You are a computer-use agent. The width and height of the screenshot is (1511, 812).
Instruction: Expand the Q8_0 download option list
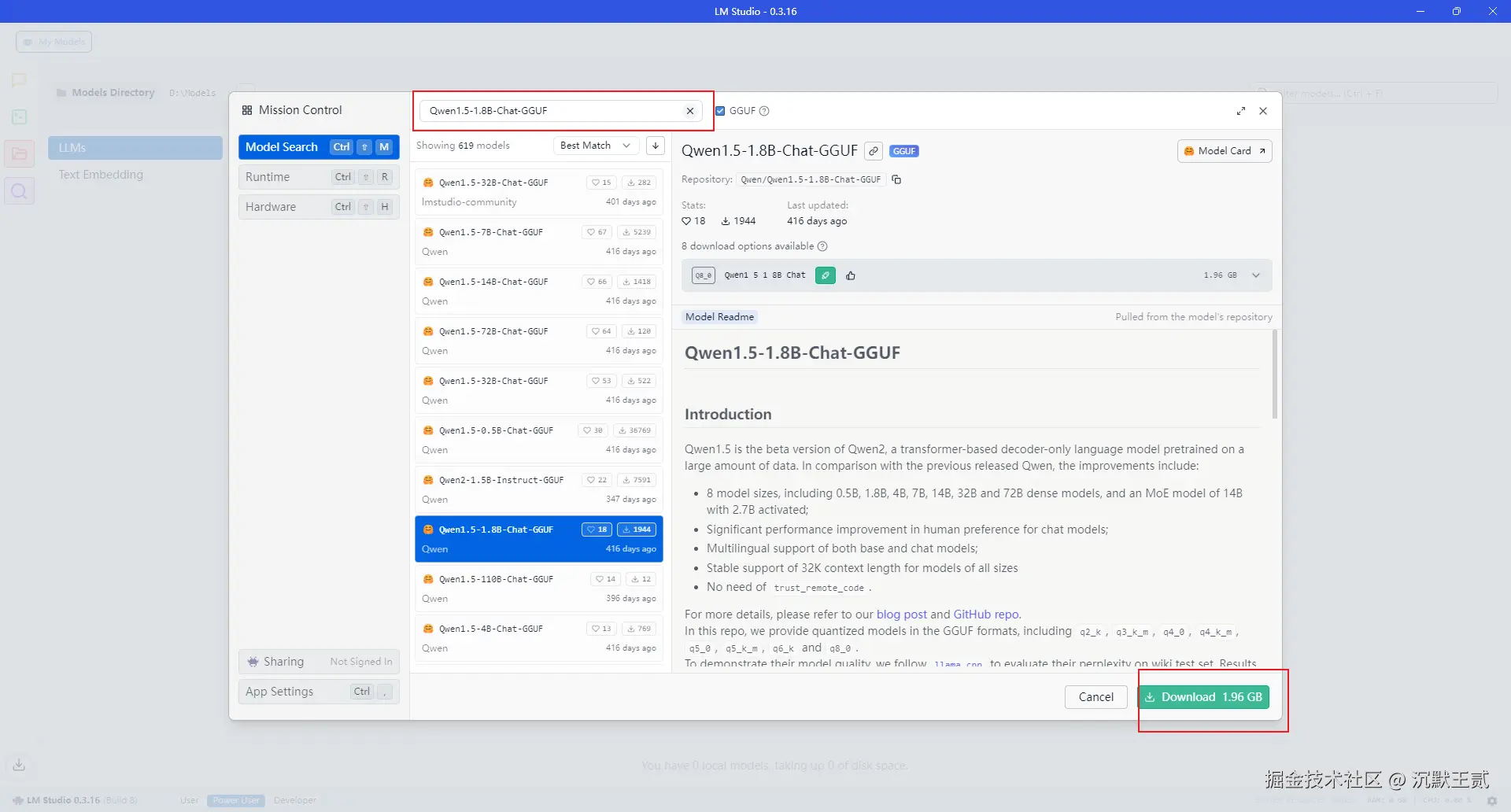tap(1256, 275)
